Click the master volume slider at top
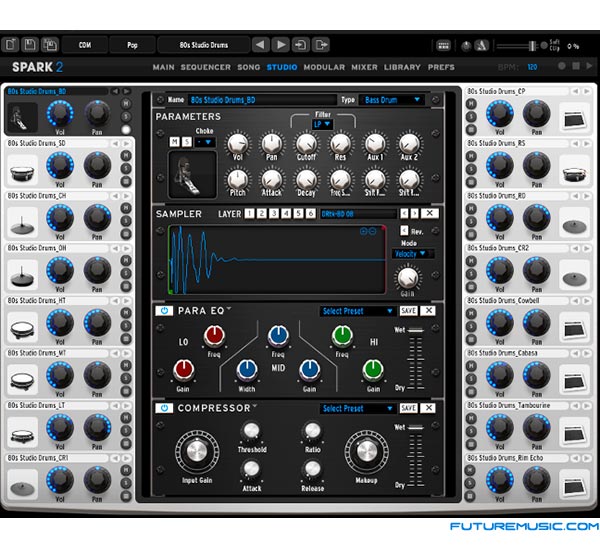 pos(517,46)
